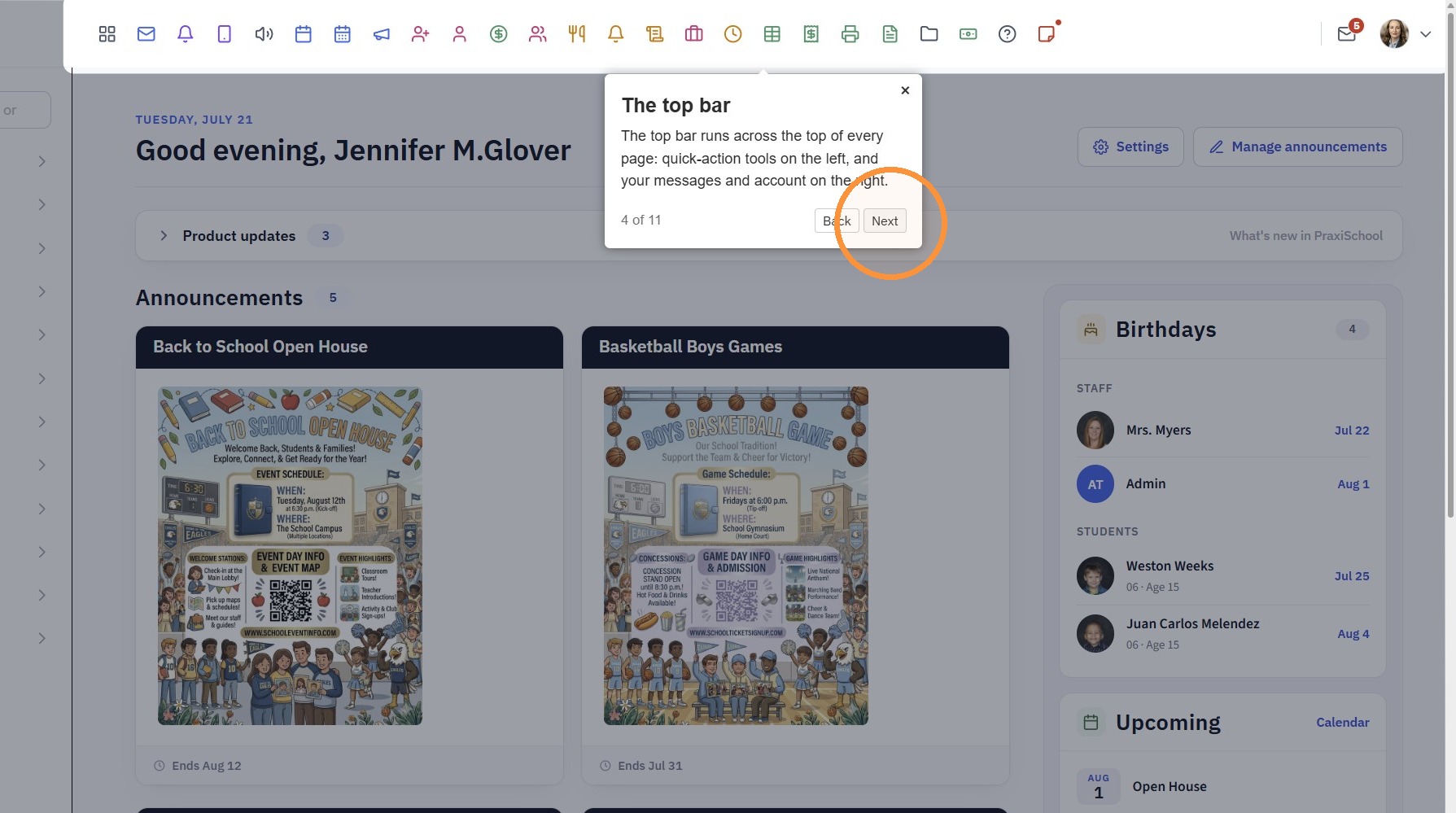Image resolution: width=1456 pixels, height=813 pixels.
Task: Open the clock icon in top bar
Action: (733, 34)
